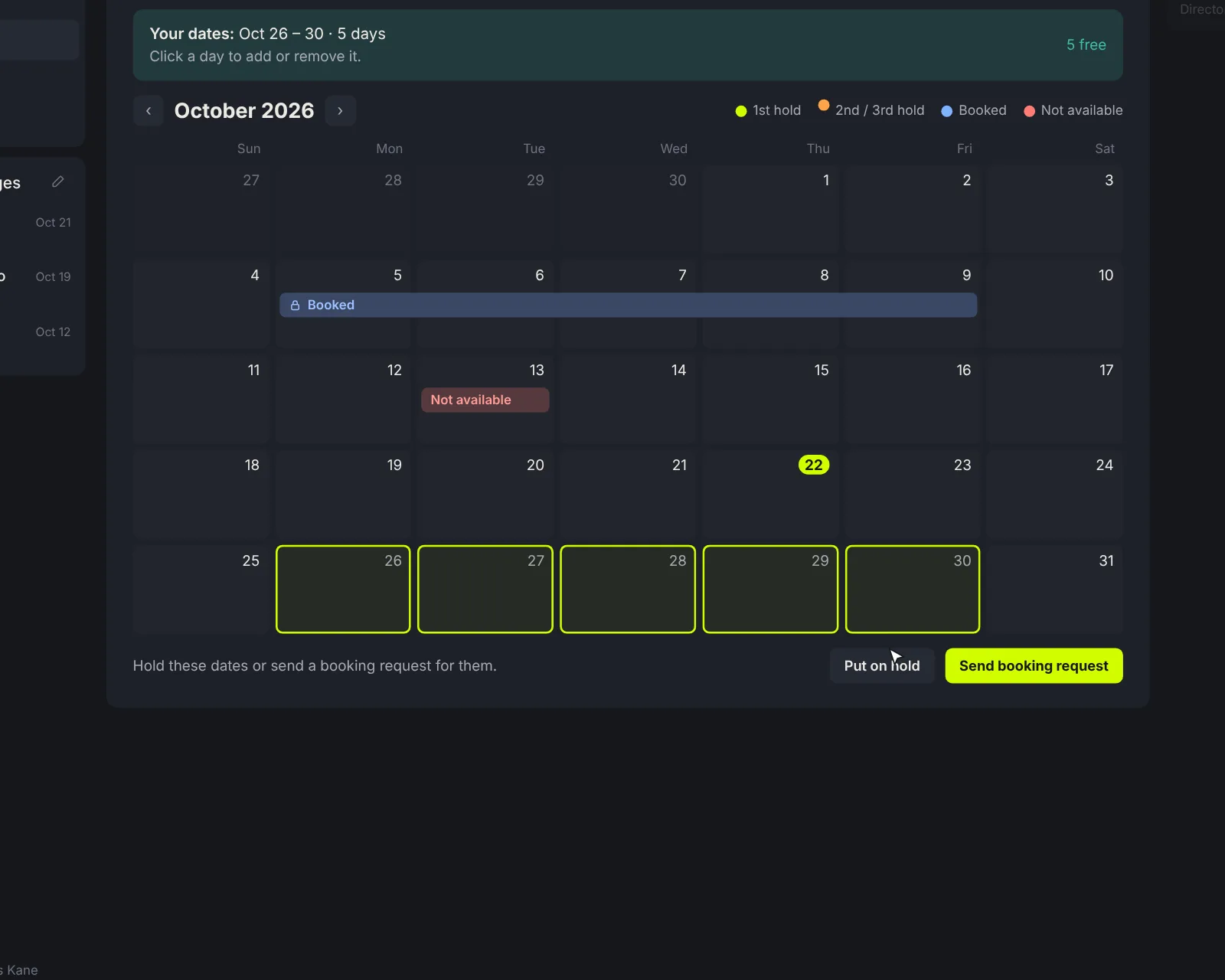Open the Not available entry on the 13th

pos(485,400)
